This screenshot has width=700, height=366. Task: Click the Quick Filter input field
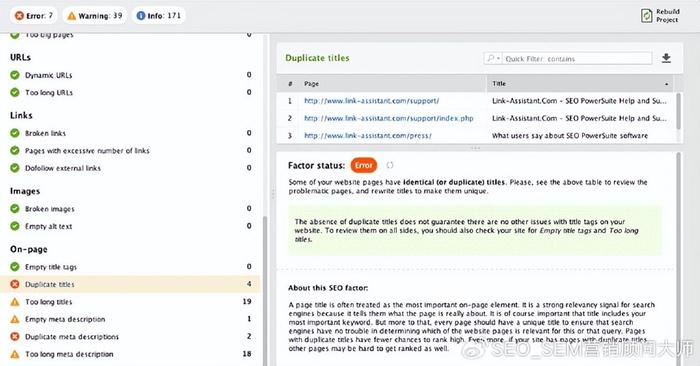point(577,58)
